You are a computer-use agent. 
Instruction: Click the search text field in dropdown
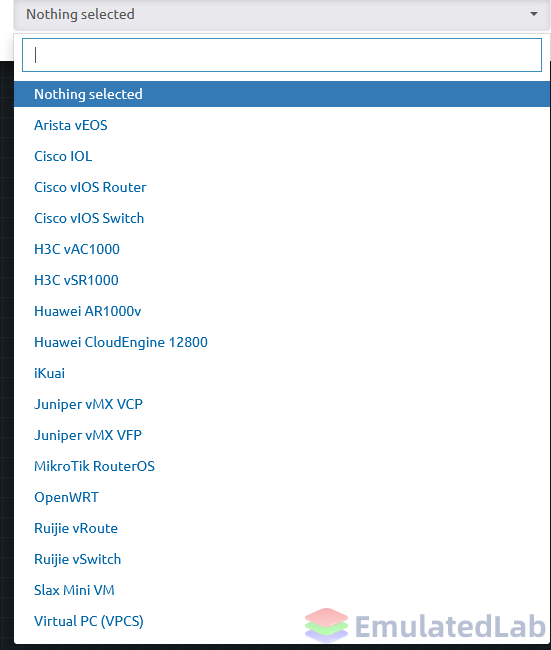click(x=282, y=55)
